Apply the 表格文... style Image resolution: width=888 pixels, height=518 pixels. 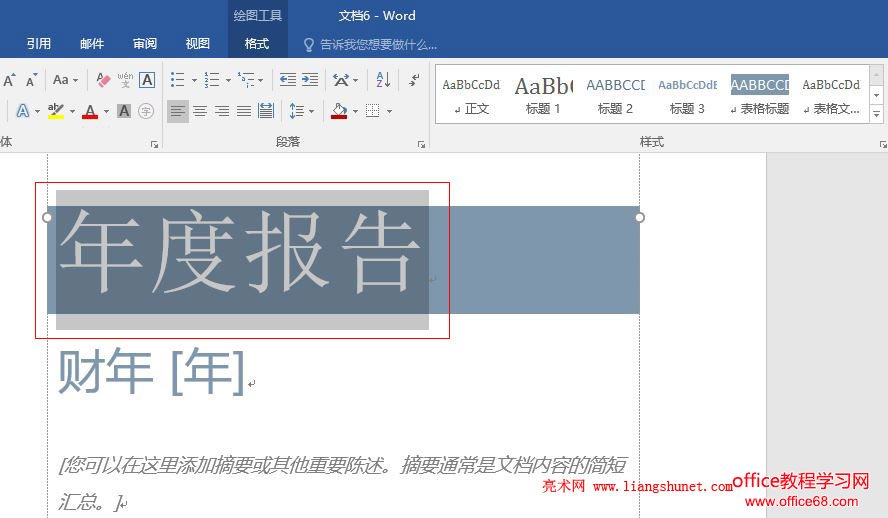coord(831,95)
